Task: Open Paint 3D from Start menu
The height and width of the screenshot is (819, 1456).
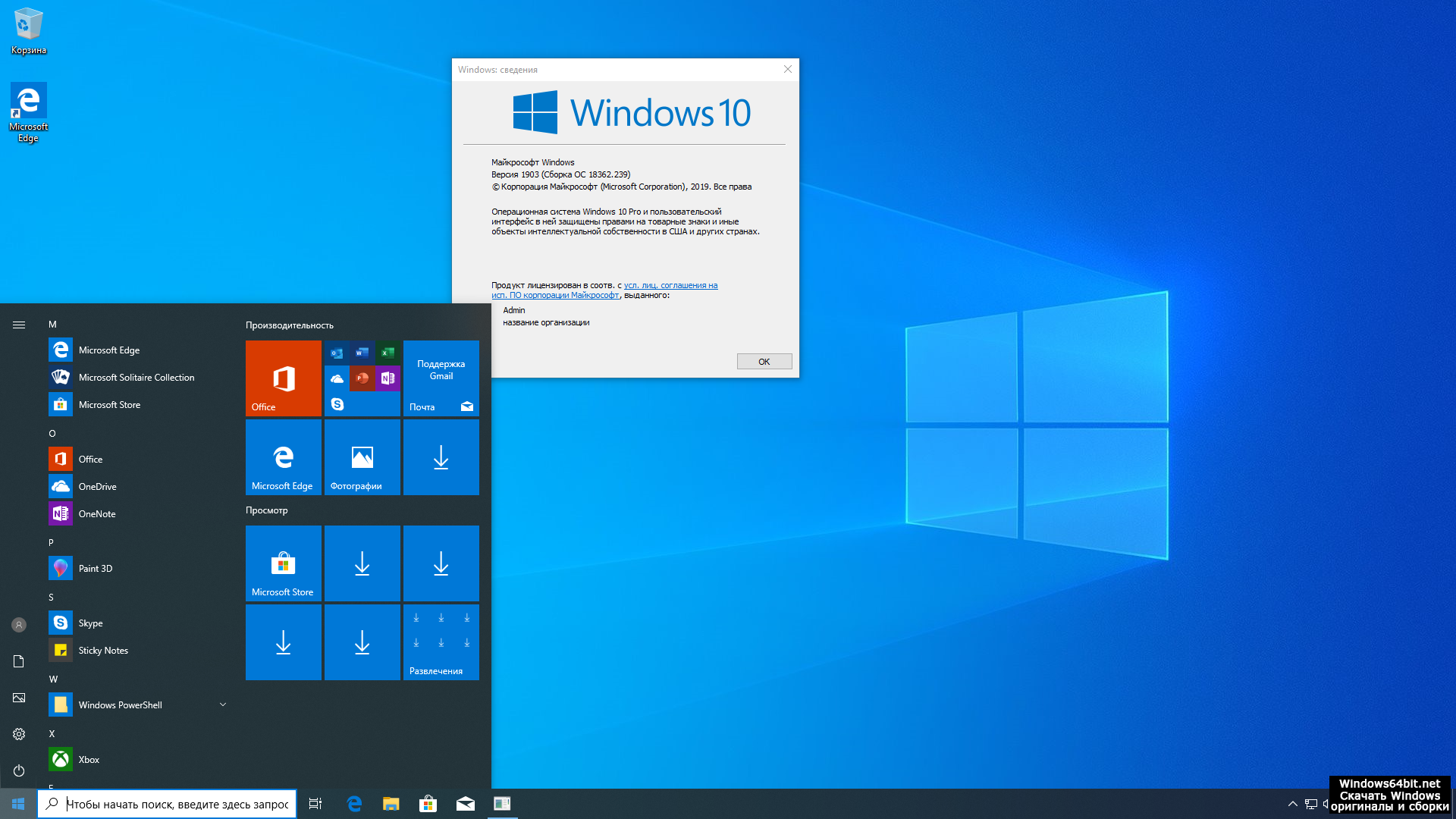Action: click(95, 568)
